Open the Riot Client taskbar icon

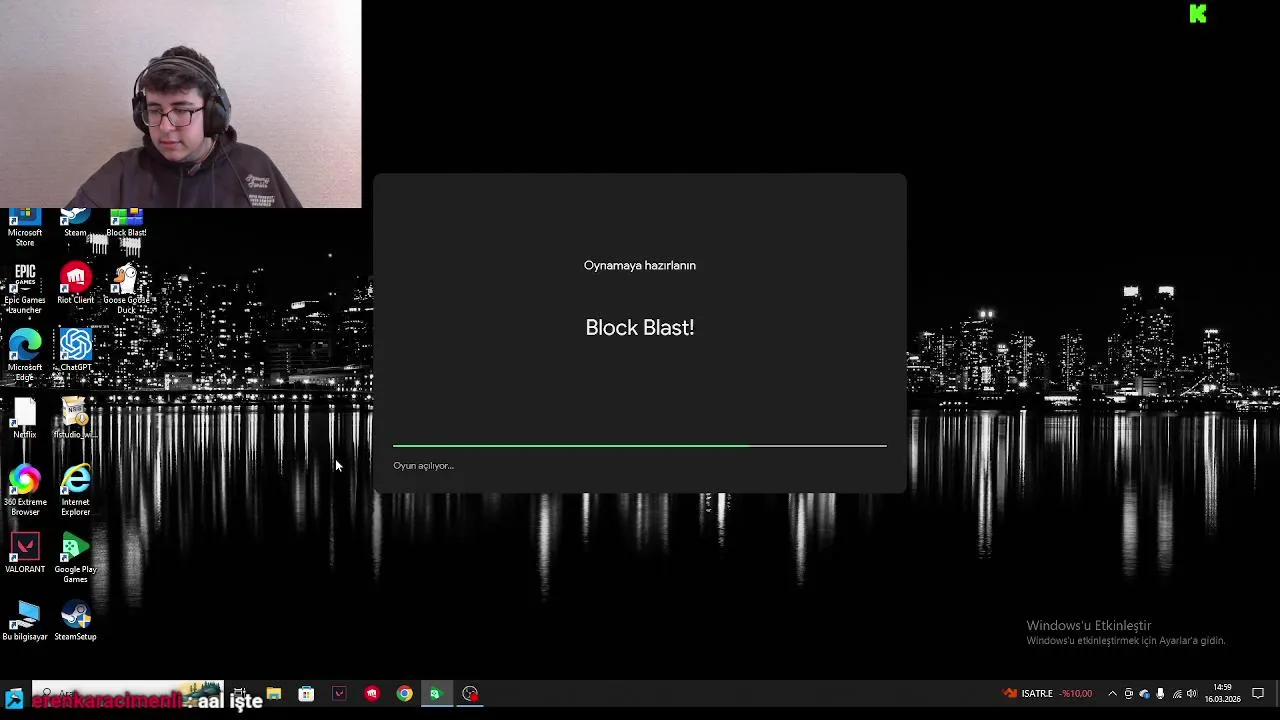pyautogui.click(x=372, y=694)
